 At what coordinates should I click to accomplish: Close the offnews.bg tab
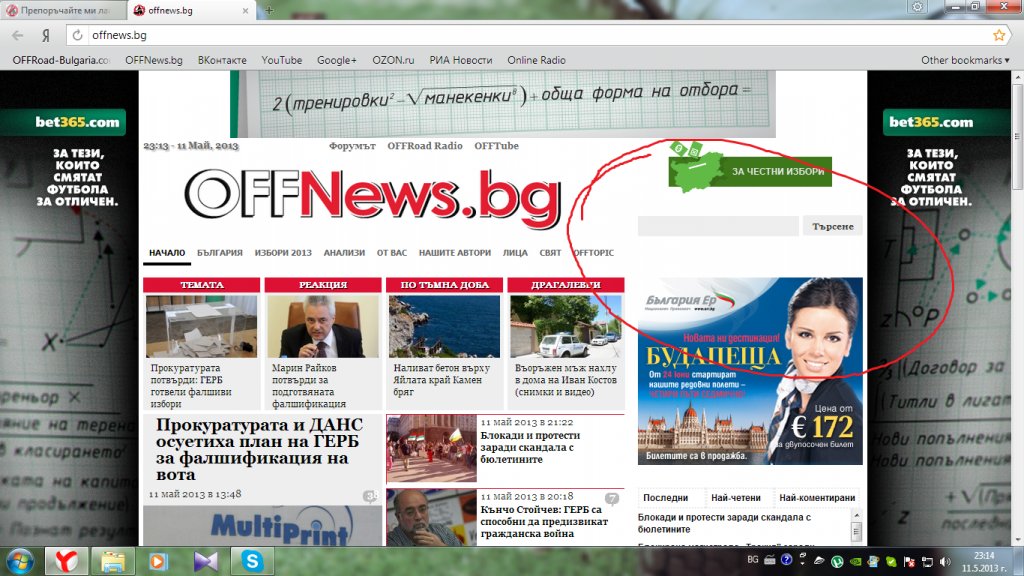point(246,10)
